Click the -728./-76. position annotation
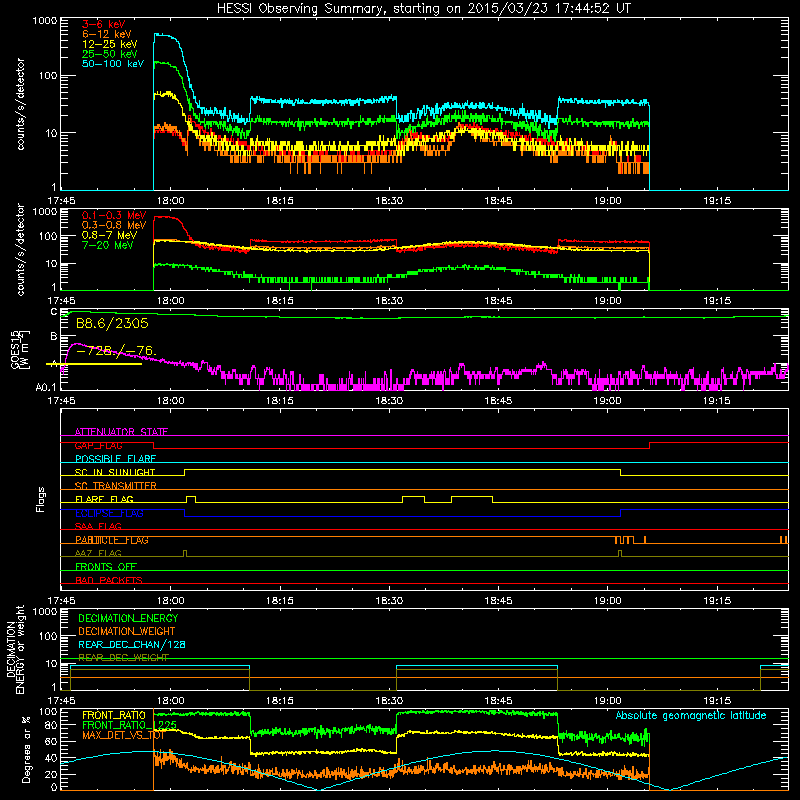Viewport: 800px width, 800px height. click(x=116, y=351)
